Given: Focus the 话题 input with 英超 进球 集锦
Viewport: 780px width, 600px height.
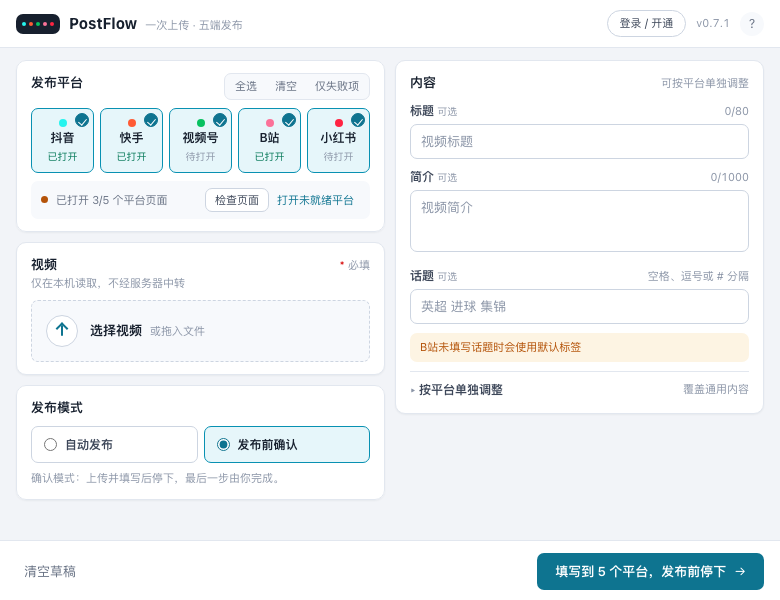Looking at the screenshot, I should tap(579, 306).
